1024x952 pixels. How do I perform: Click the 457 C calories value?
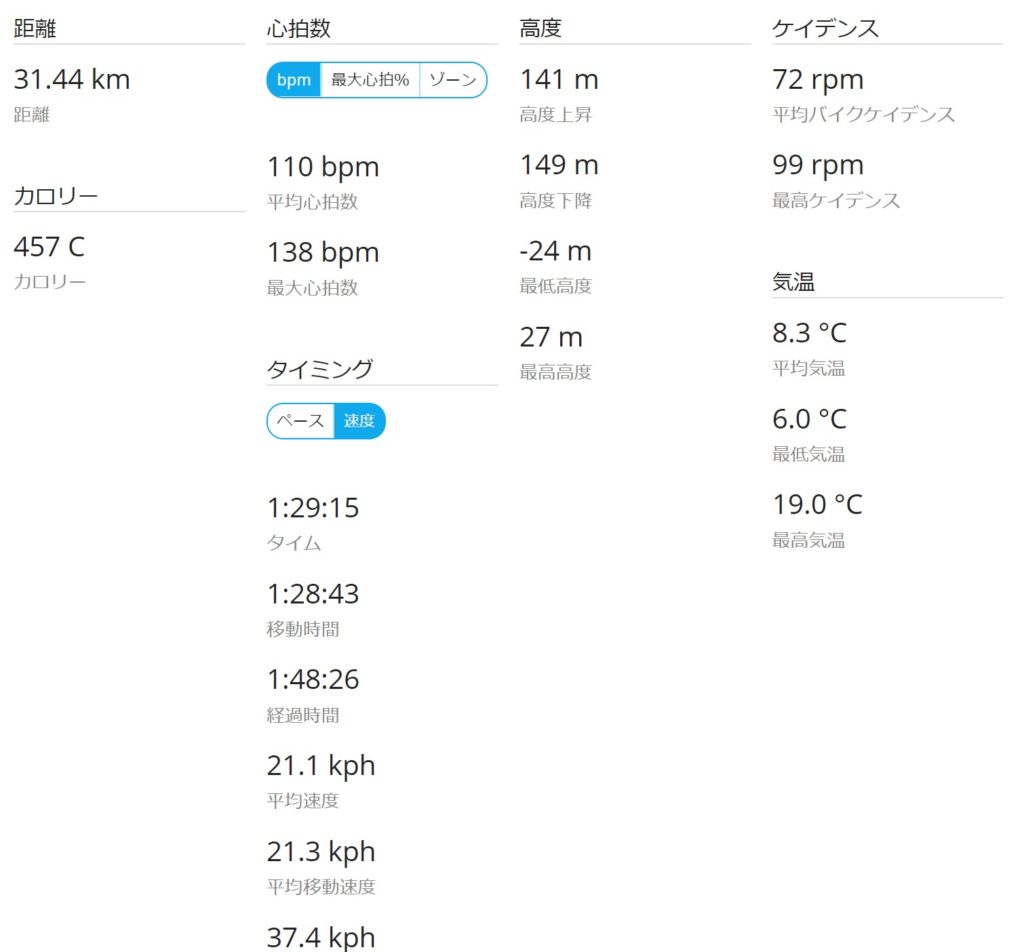(50, 247)
